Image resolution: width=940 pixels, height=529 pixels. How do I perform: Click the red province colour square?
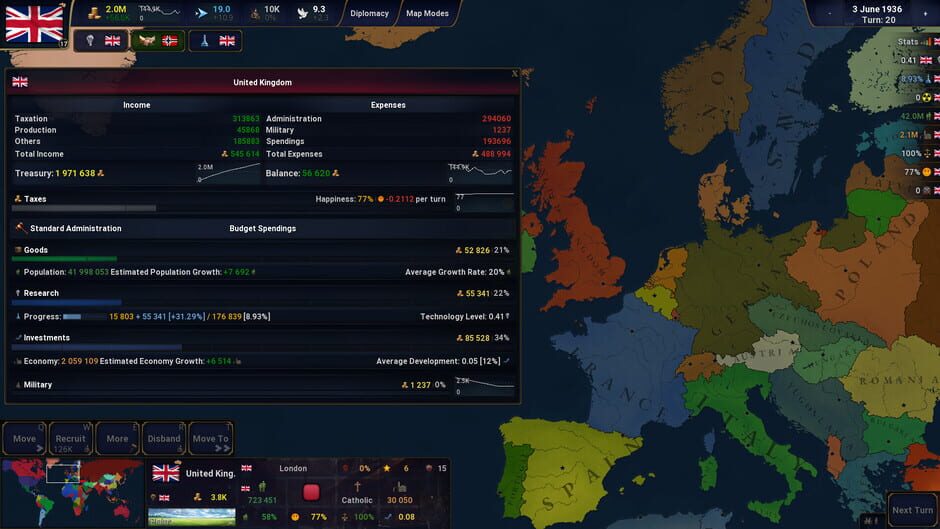click(311, 492)
